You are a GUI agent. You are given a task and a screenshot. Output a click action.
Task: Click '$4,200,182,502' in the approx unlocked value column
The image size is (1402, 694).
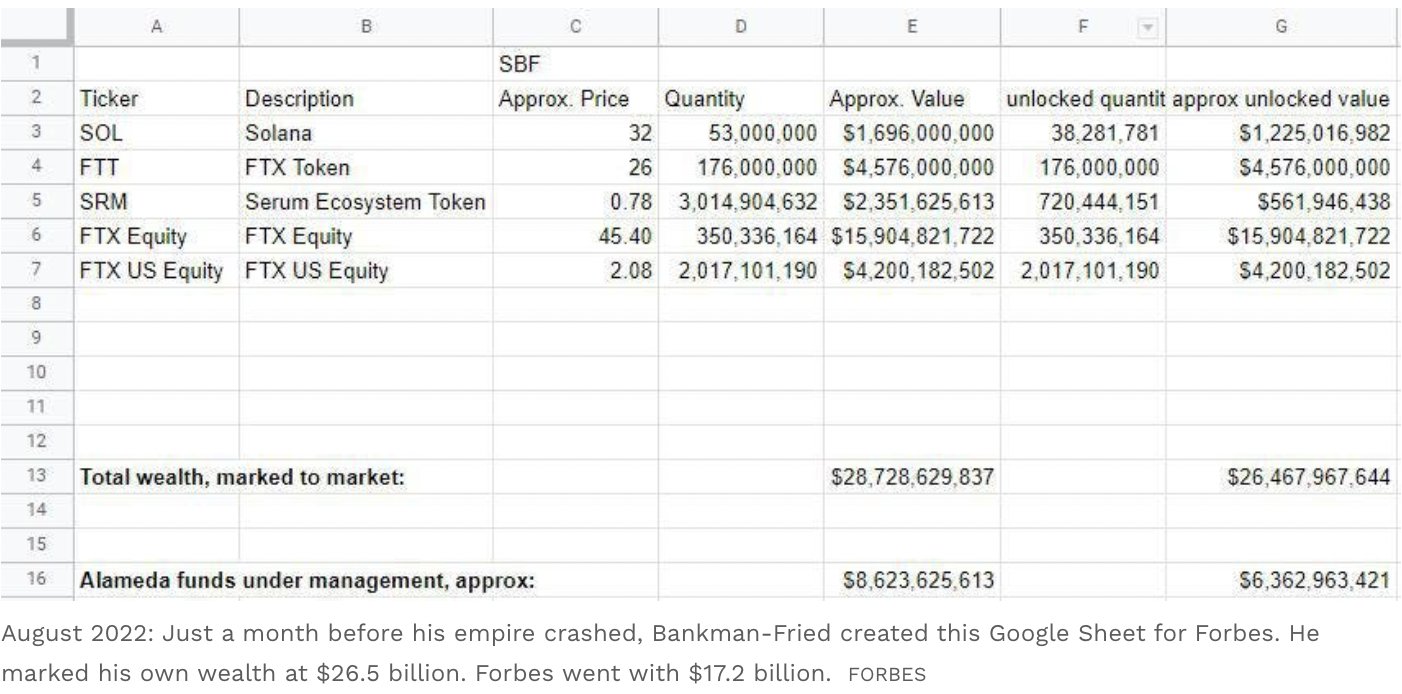click(1281, 271)
